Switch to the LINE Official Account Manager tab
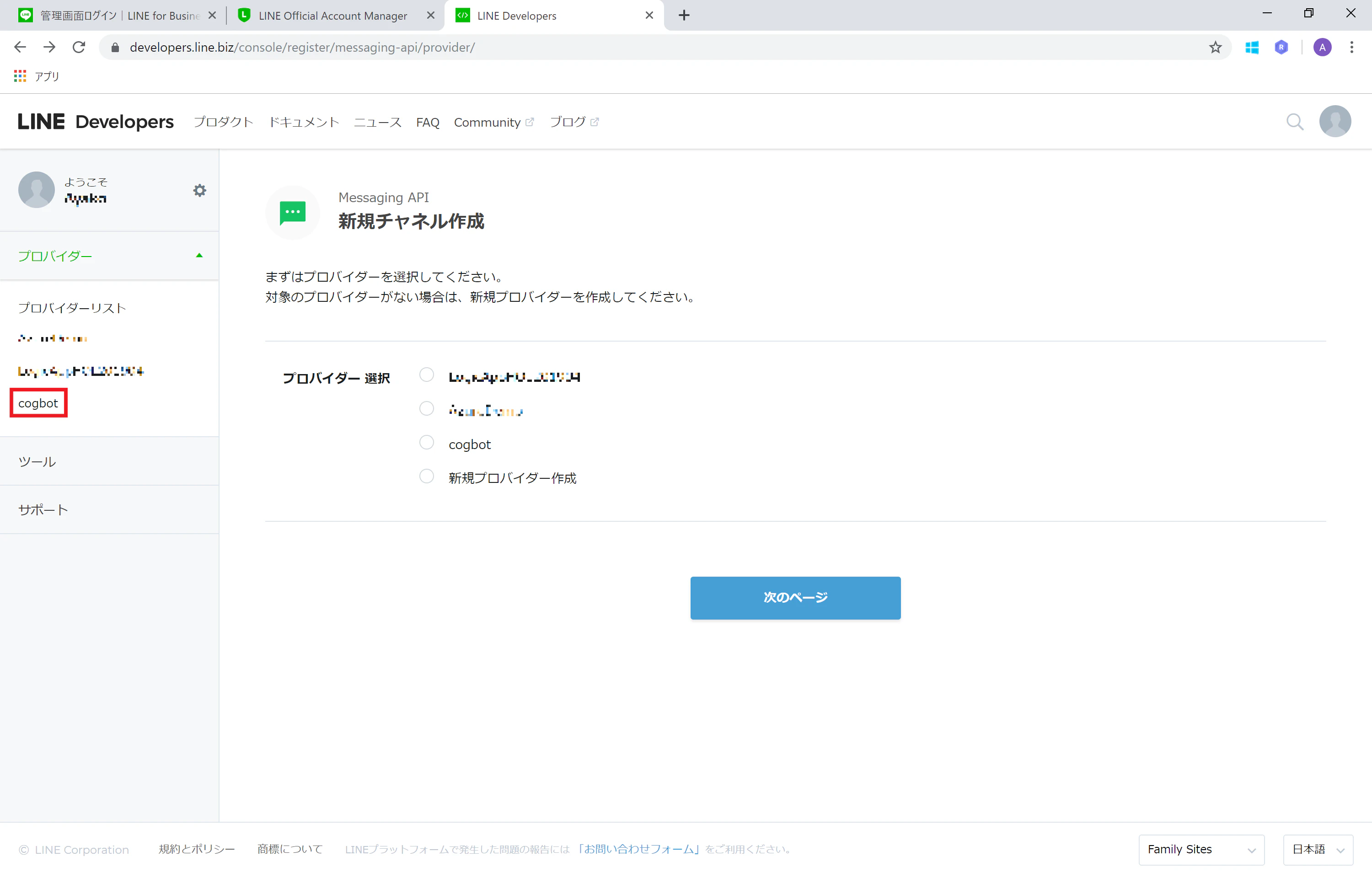 [x=335, y=16]
